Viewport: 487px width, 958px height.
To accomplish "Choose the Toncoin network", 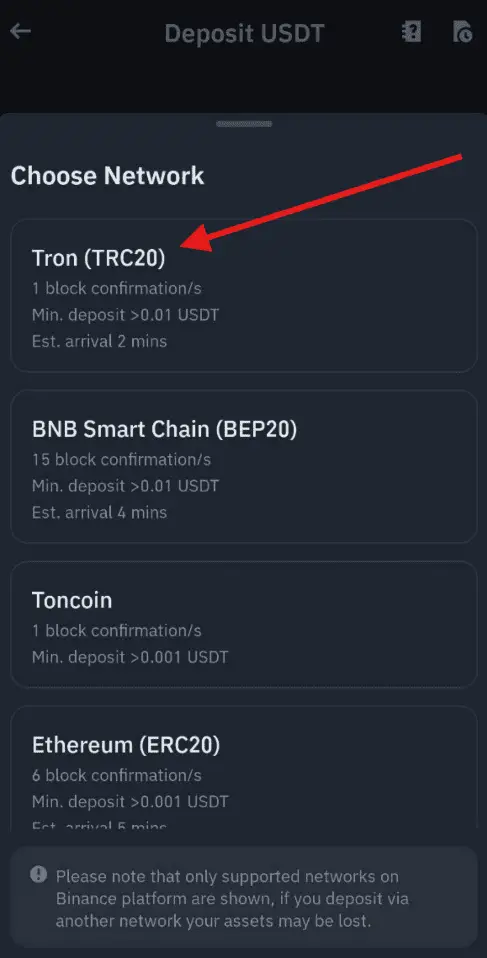I will pyautogui.click(x=244, y=624).
